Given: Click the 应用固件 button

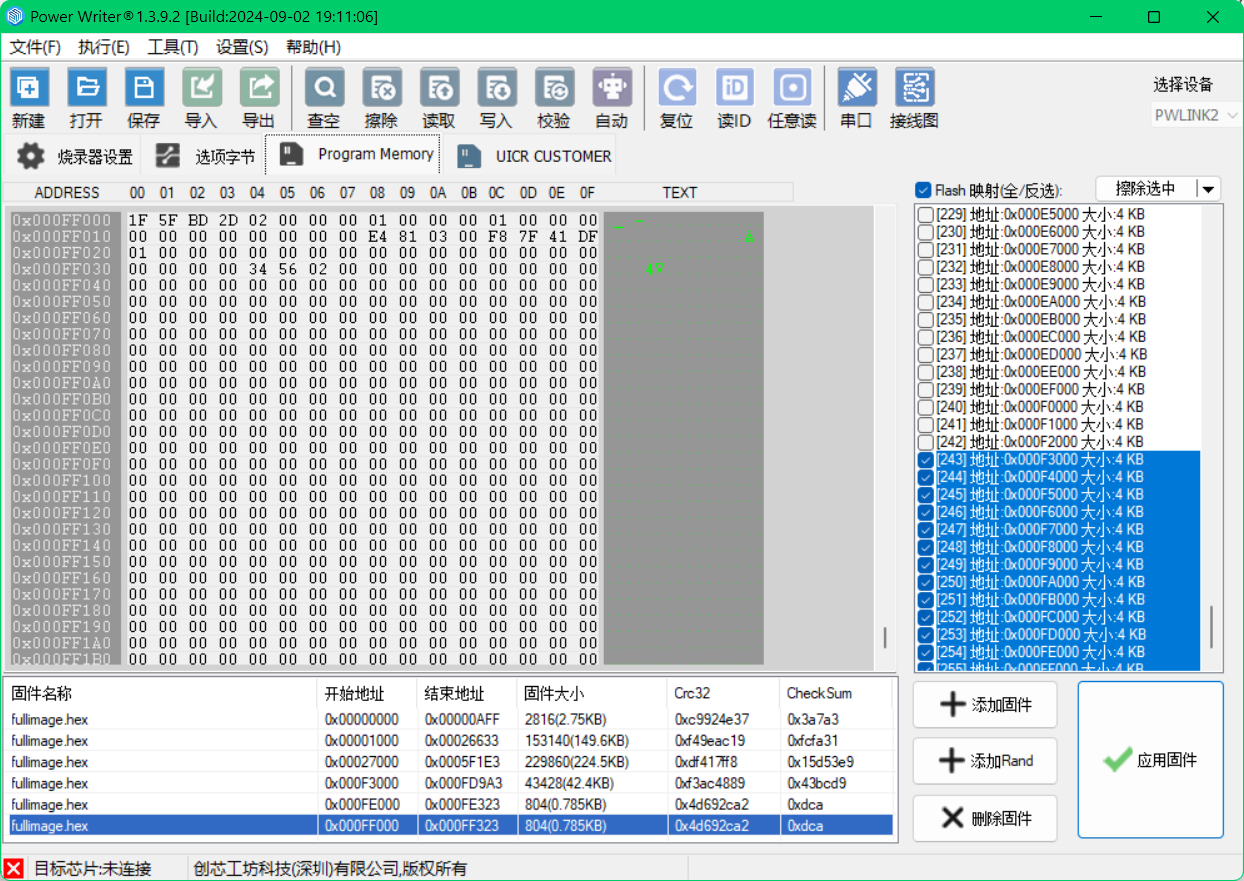Looking at the screenshot, I should coord(1150,760).
